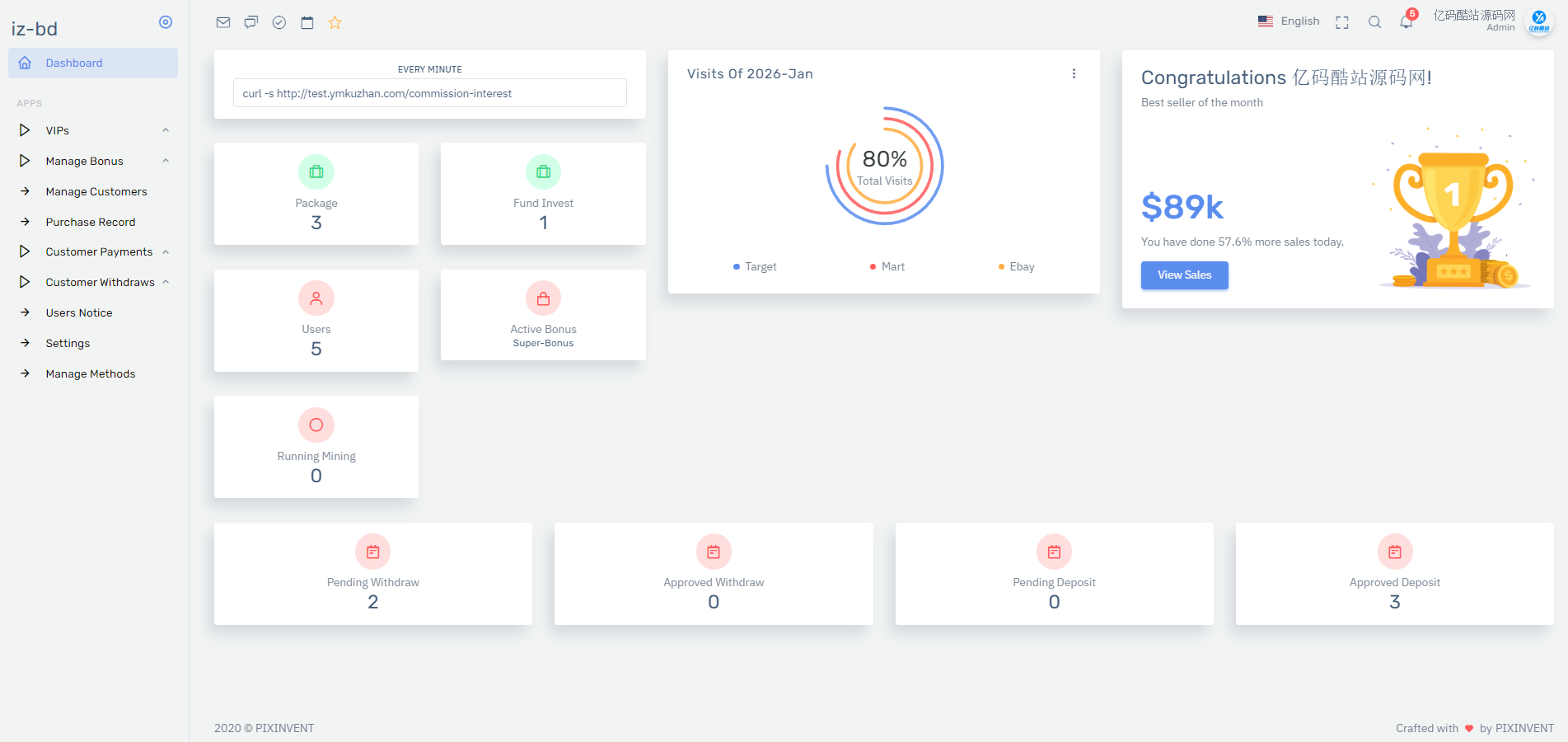The image size is (1568, 742).
Task: Open the chat bubbles icon in top bar
Action: point(251,22)
